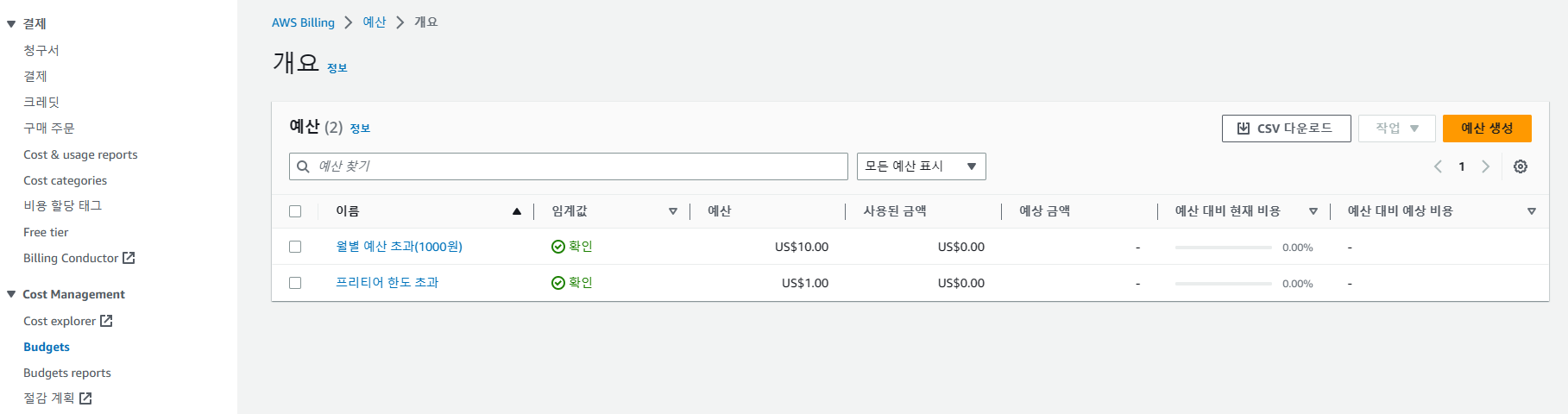Collapse the 결제 sidebar section
Viewport: 1568px width, 414px height.
pos(11,24)
